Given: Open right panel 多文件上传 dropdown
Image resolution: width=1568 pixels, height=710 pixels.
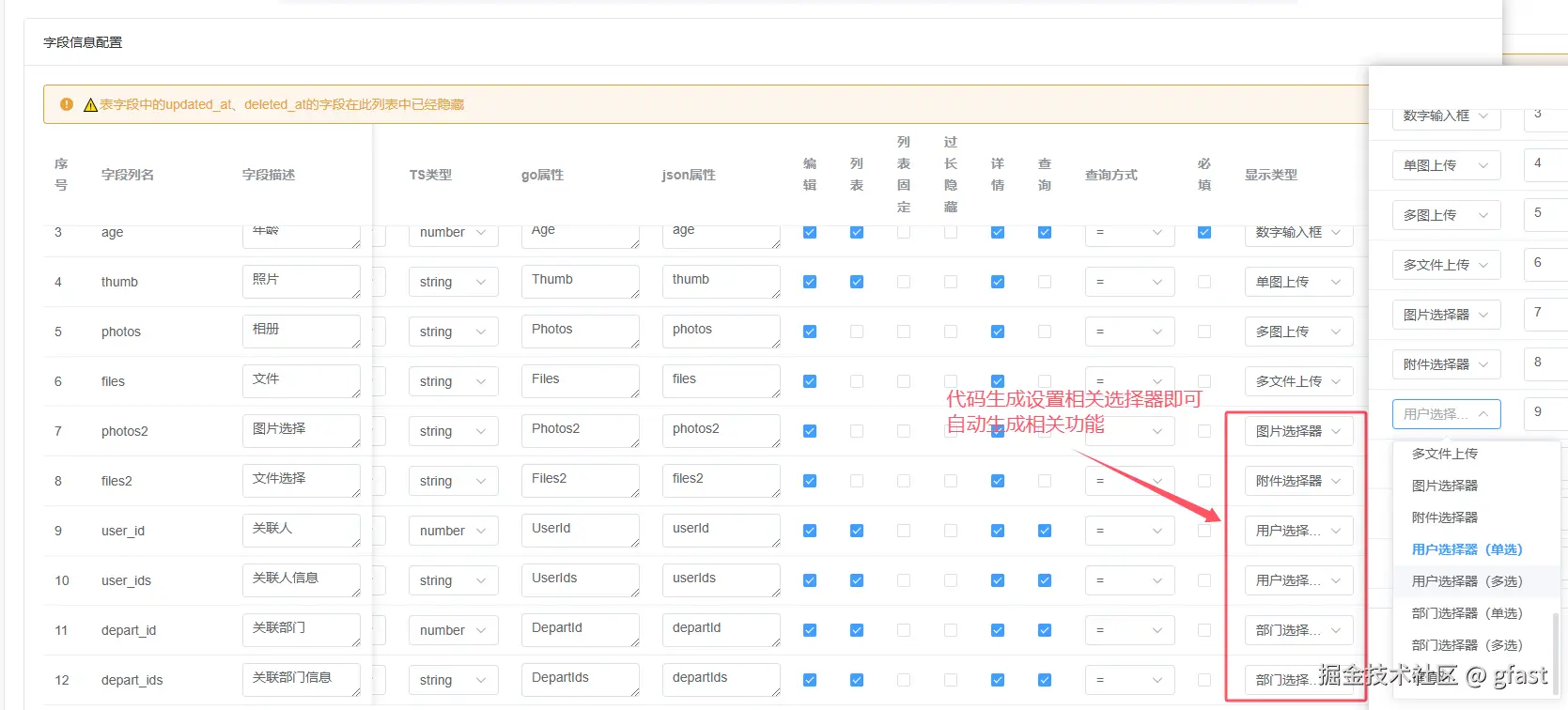Looking at the screenshot, I should (1446, 265).
